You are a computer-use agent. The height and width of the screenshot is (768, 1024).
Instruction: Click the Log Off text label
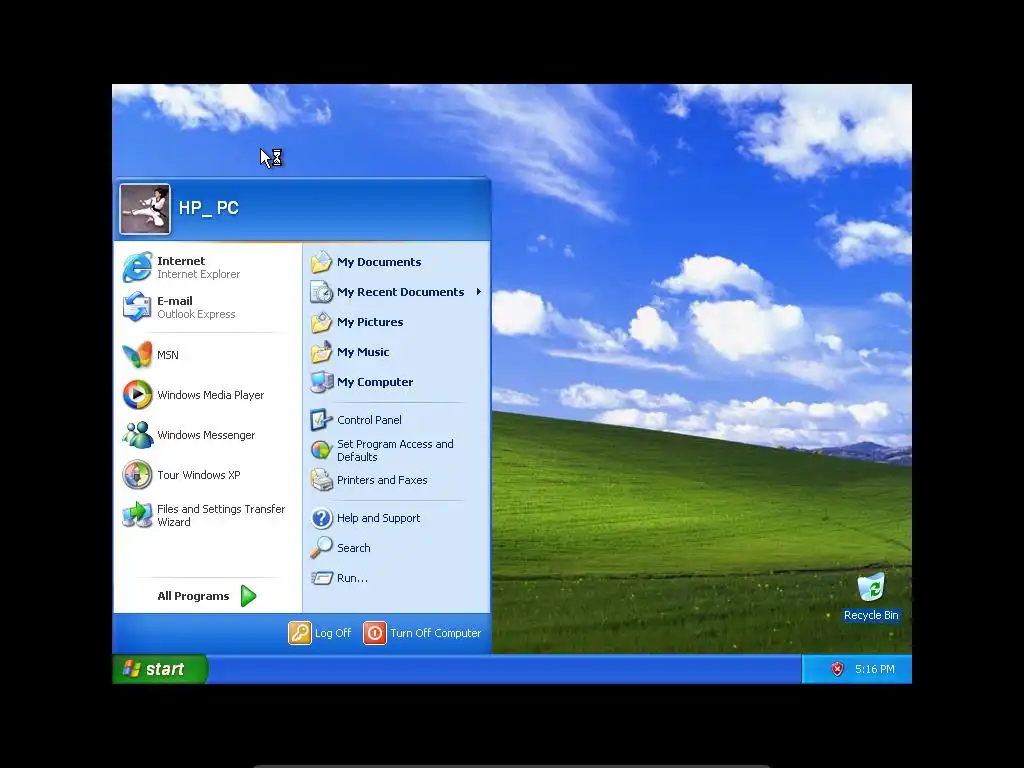click(333, 633)
